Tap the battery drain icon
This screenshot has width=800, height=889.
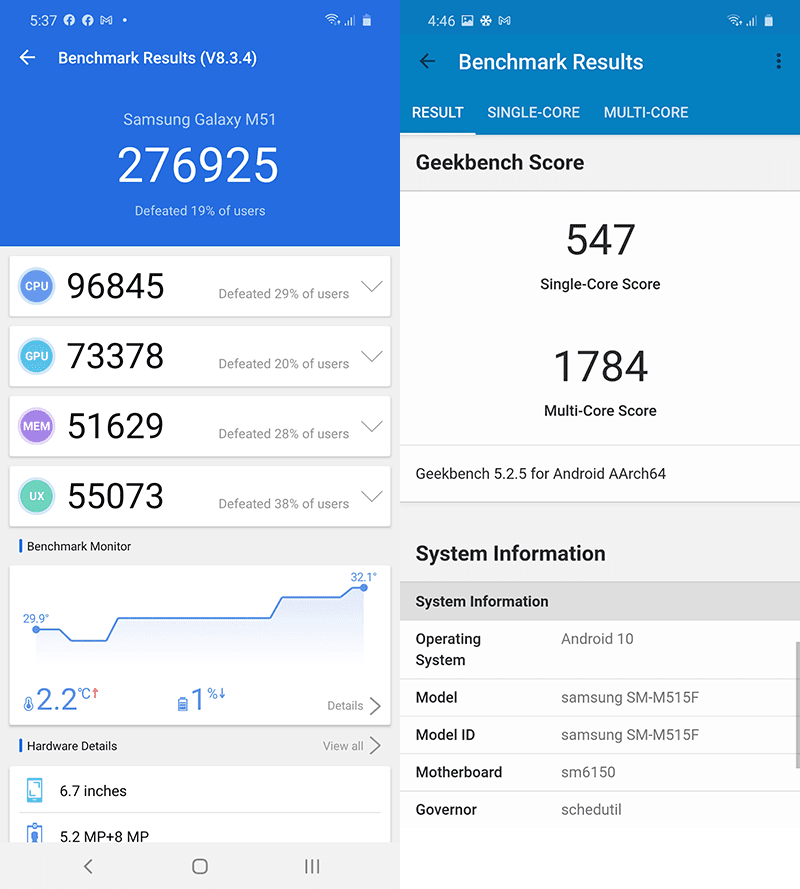[x=183, y=704]
